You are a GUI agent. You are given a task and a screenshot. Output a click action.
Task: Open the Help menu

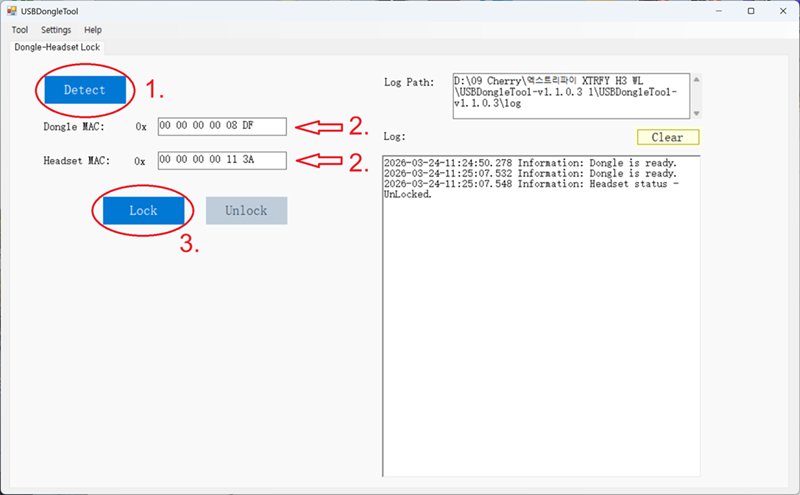pos(93,30)
